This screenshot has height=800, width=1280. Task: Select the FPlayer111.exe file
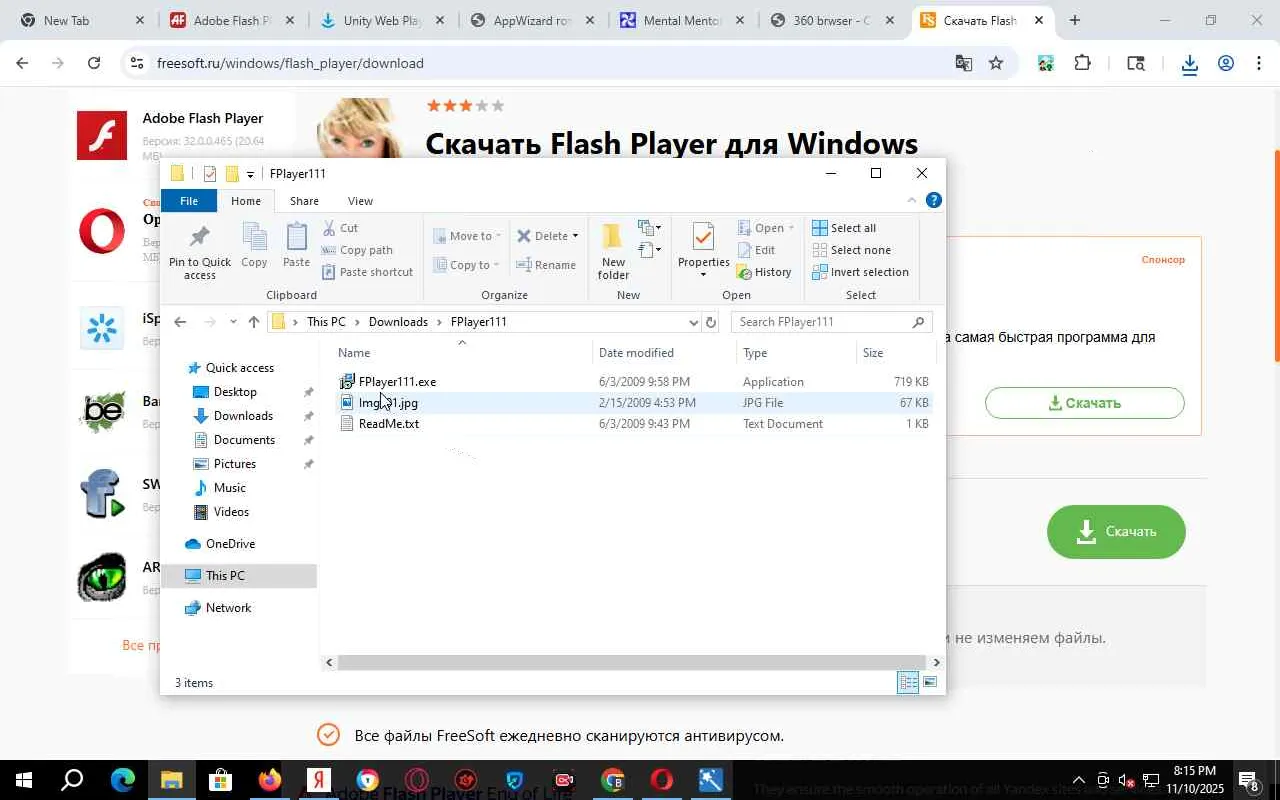click(x=397, y=382)
